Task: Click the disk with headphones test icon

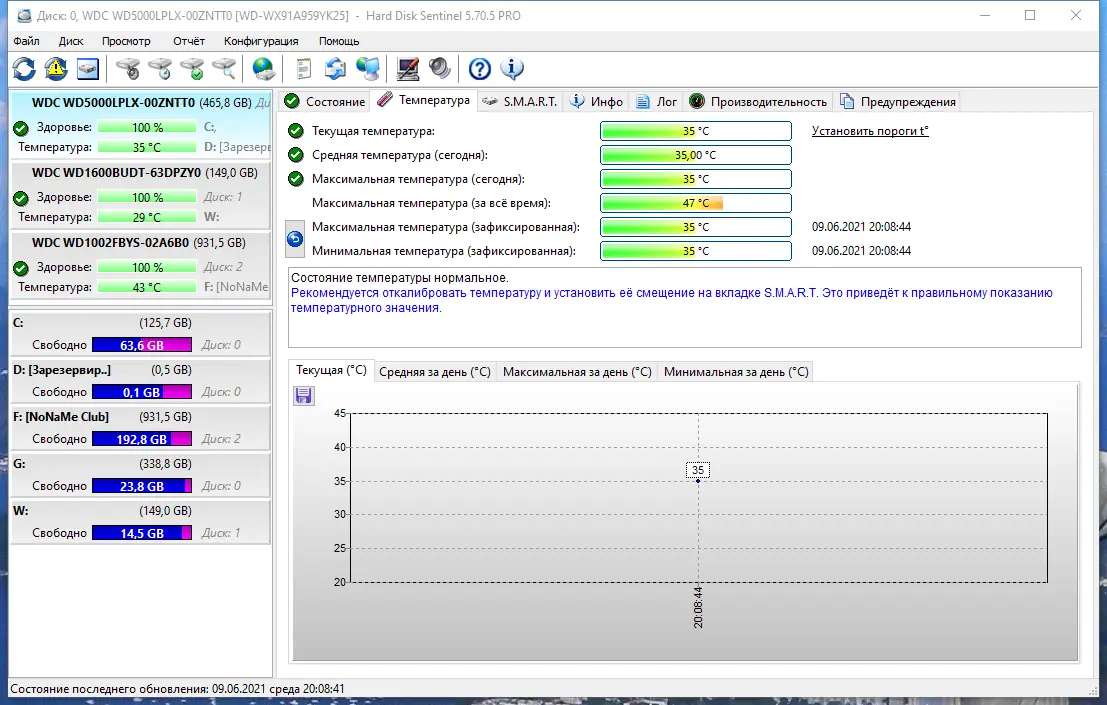Action: pos(128,68)
